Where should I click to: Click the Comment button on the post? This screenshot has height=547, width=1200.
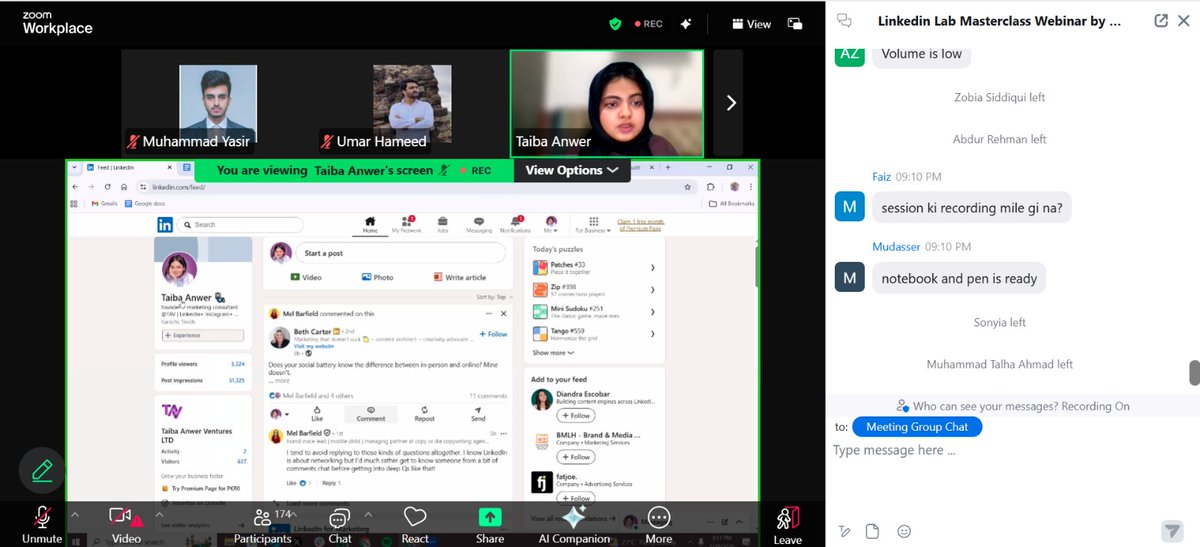click(x=371, y=413)
